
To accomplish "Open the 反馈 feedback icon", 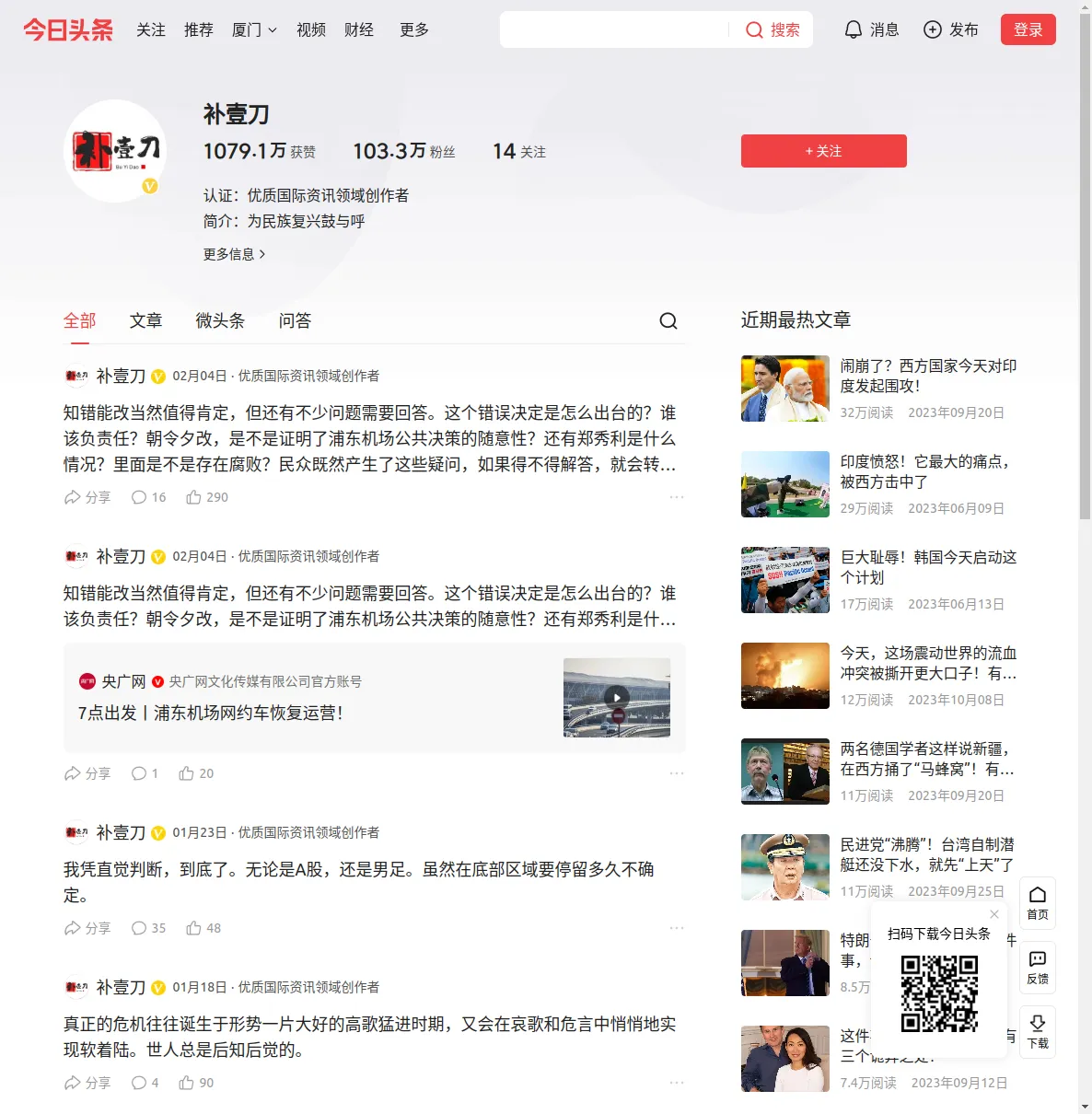I will point(1038,968).
